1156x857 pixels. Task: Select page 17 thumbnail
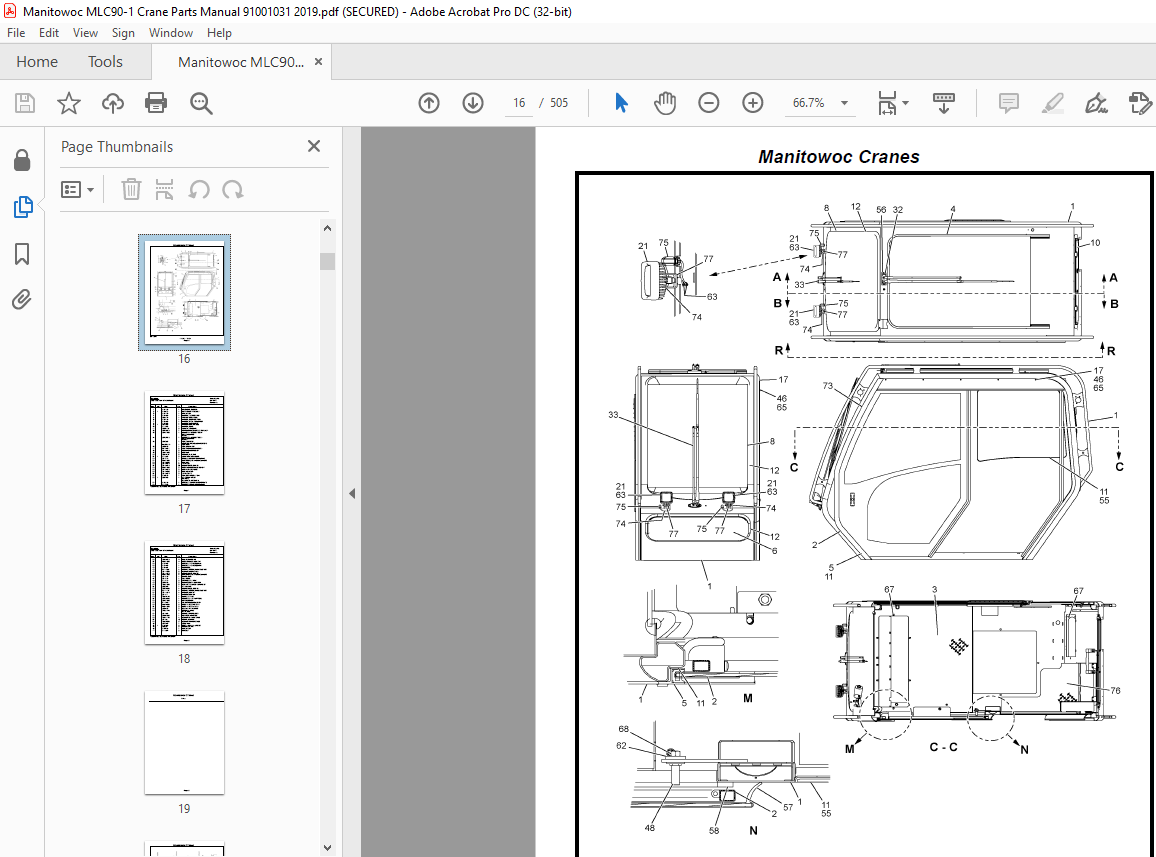click(x=184, y=443)
